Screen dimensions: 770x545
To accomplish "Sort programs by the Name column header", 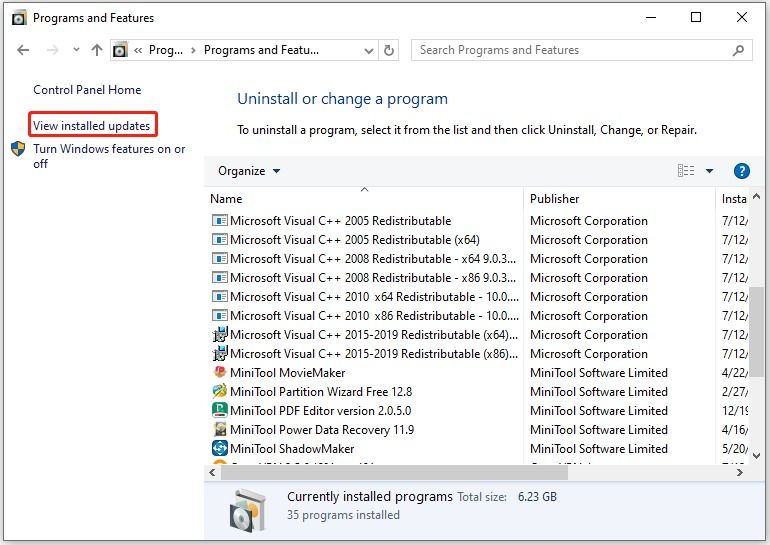I will pyautogui.click(x=227, y=199).
